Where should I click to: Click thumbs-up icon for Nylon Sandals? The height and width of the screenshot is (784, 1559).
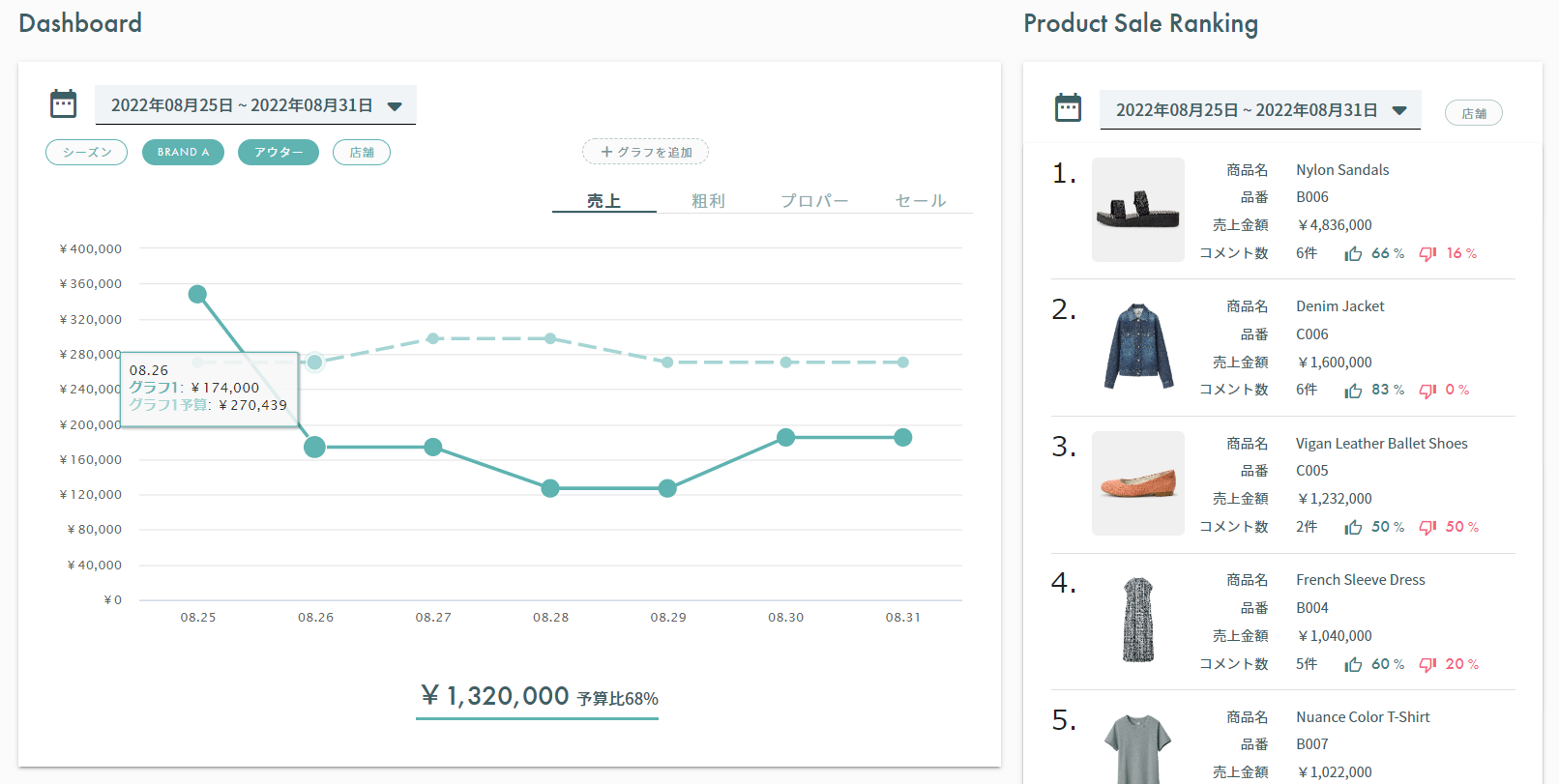1353,254
